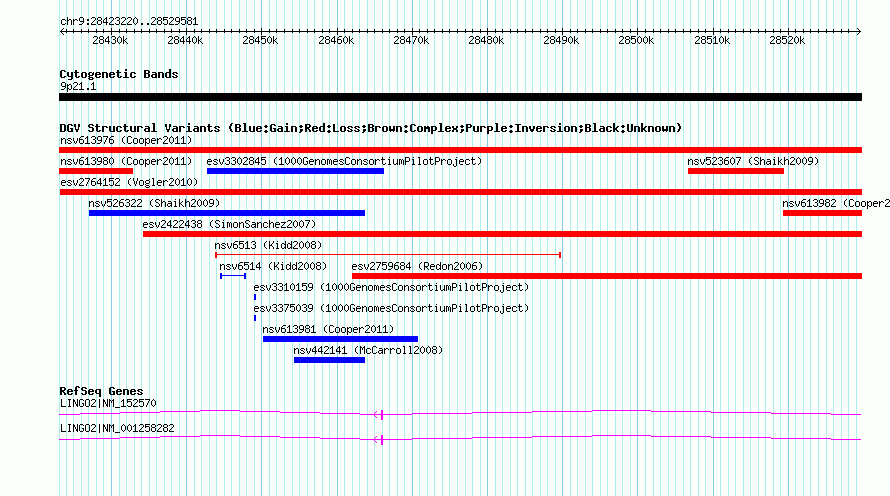Click the esv2759684 (Redon2006) red bar
This screenshot has height=496, width=890.
coord(607,276)
